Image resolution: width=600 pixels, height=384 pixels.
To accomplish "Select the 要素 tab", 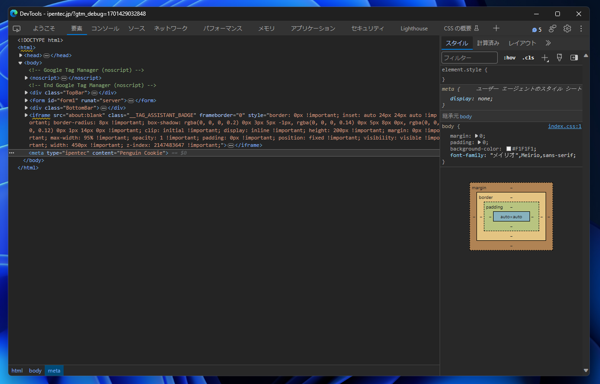I will (77, 29).
